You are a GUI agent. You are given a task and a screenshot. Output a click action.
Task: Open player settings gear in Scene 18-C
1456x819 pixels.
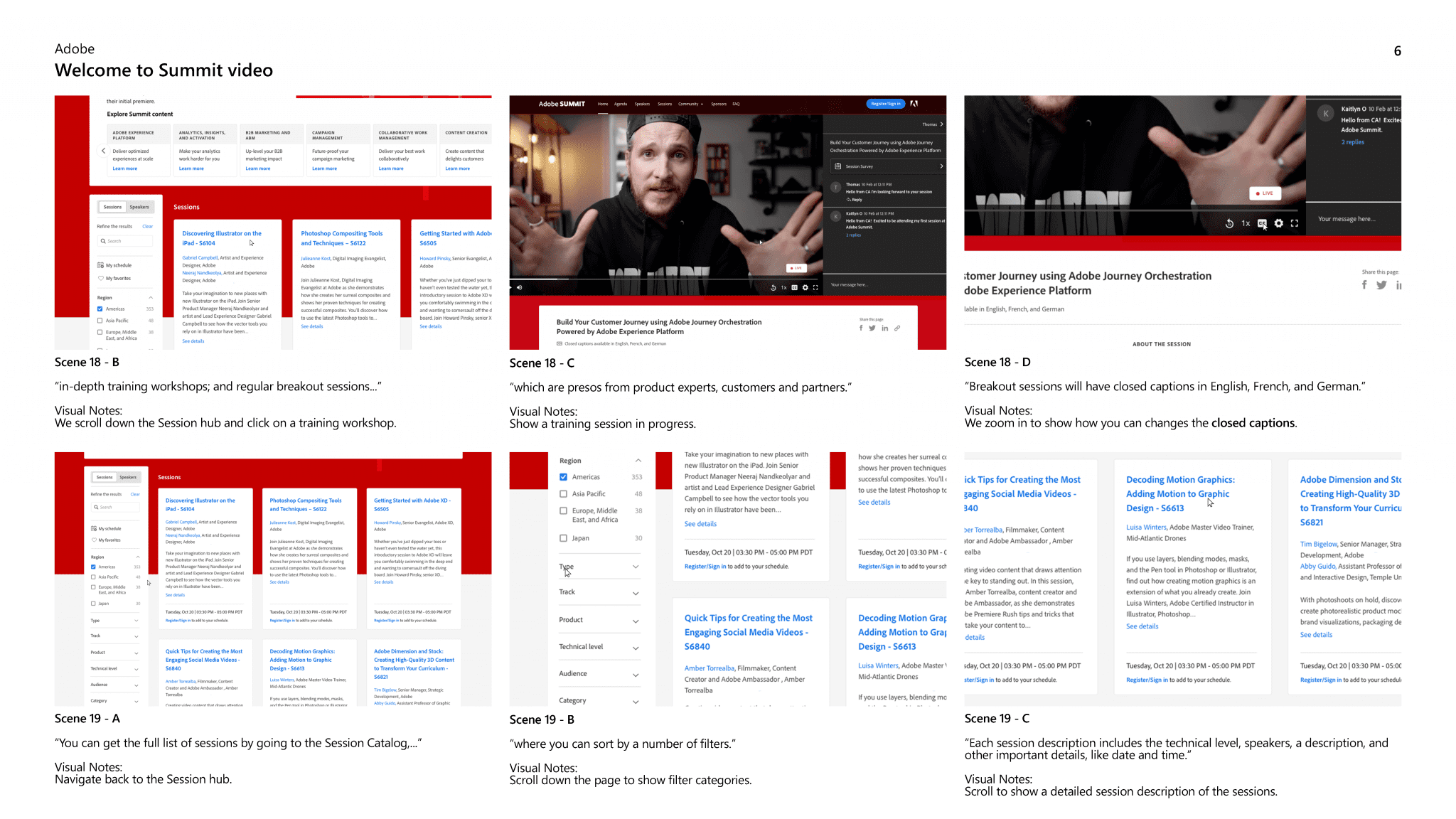click(805, 288)
